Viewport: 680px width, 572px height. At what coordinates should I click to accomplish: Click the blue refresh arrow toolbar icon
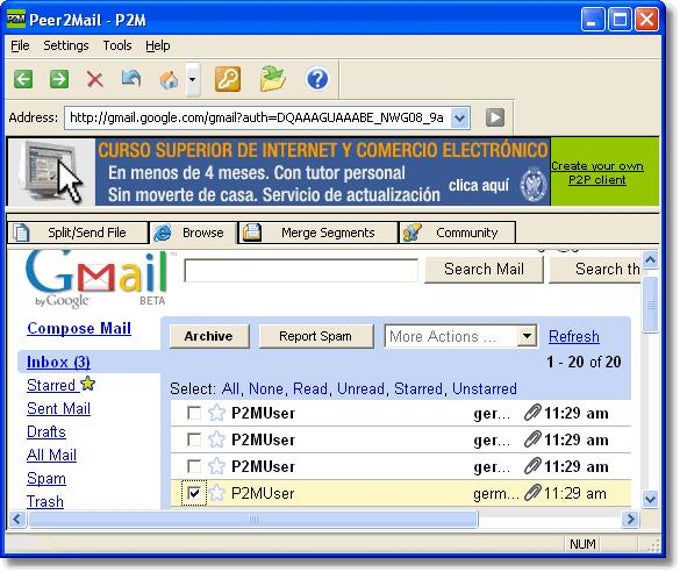click(x=131, y=78)
